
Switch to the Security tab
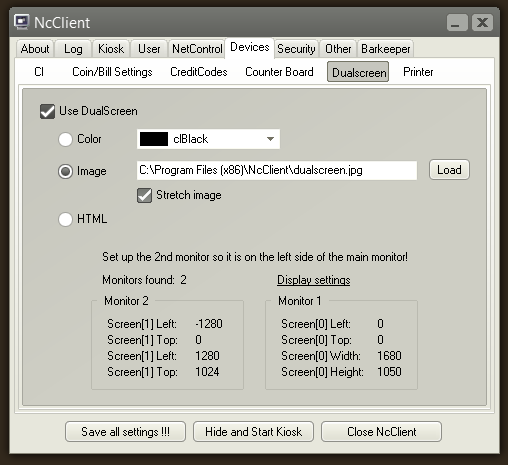tap(296, 49)
